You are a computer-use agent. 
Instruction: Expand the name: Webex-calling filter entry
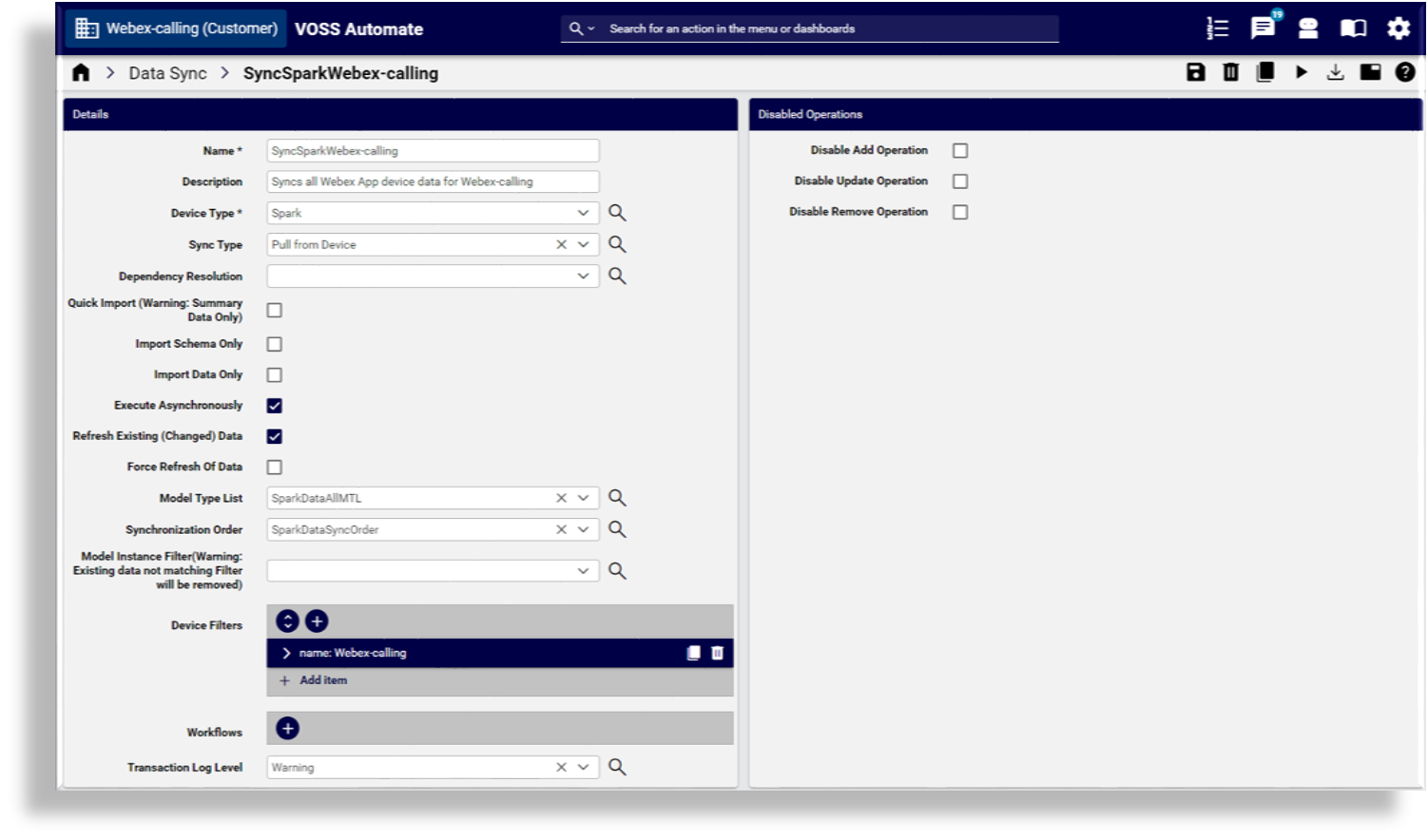(286, 653)
